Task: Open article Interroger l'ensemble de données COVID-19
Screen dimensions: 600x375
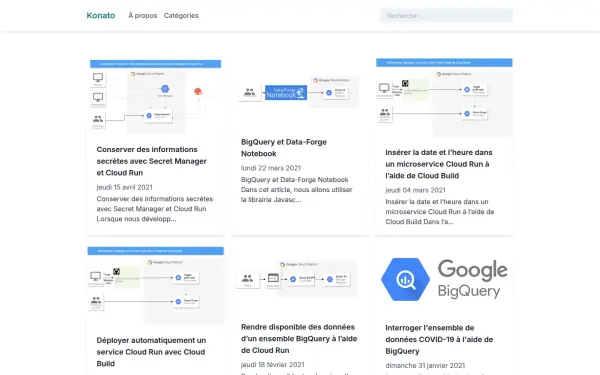Action: [439, 339]
